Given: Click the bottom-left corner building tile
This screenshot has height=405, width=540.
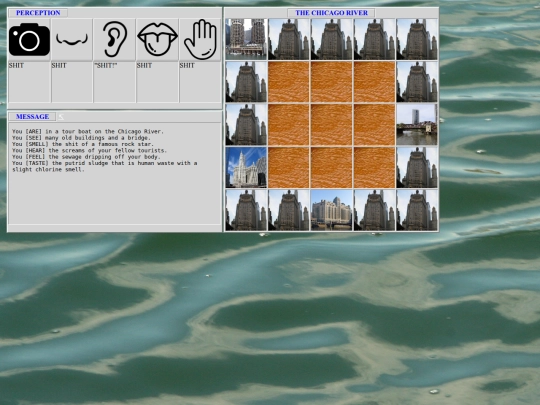Looking at the screenshot, I should click(246, 210).
